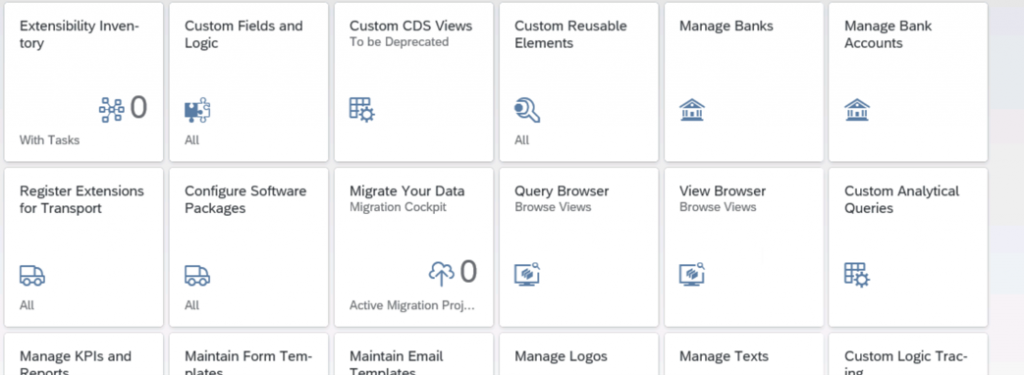Viewport: 1024px width, 375px height.
Task: Click the Extensibility Inventory network icon
Action: 112,110
